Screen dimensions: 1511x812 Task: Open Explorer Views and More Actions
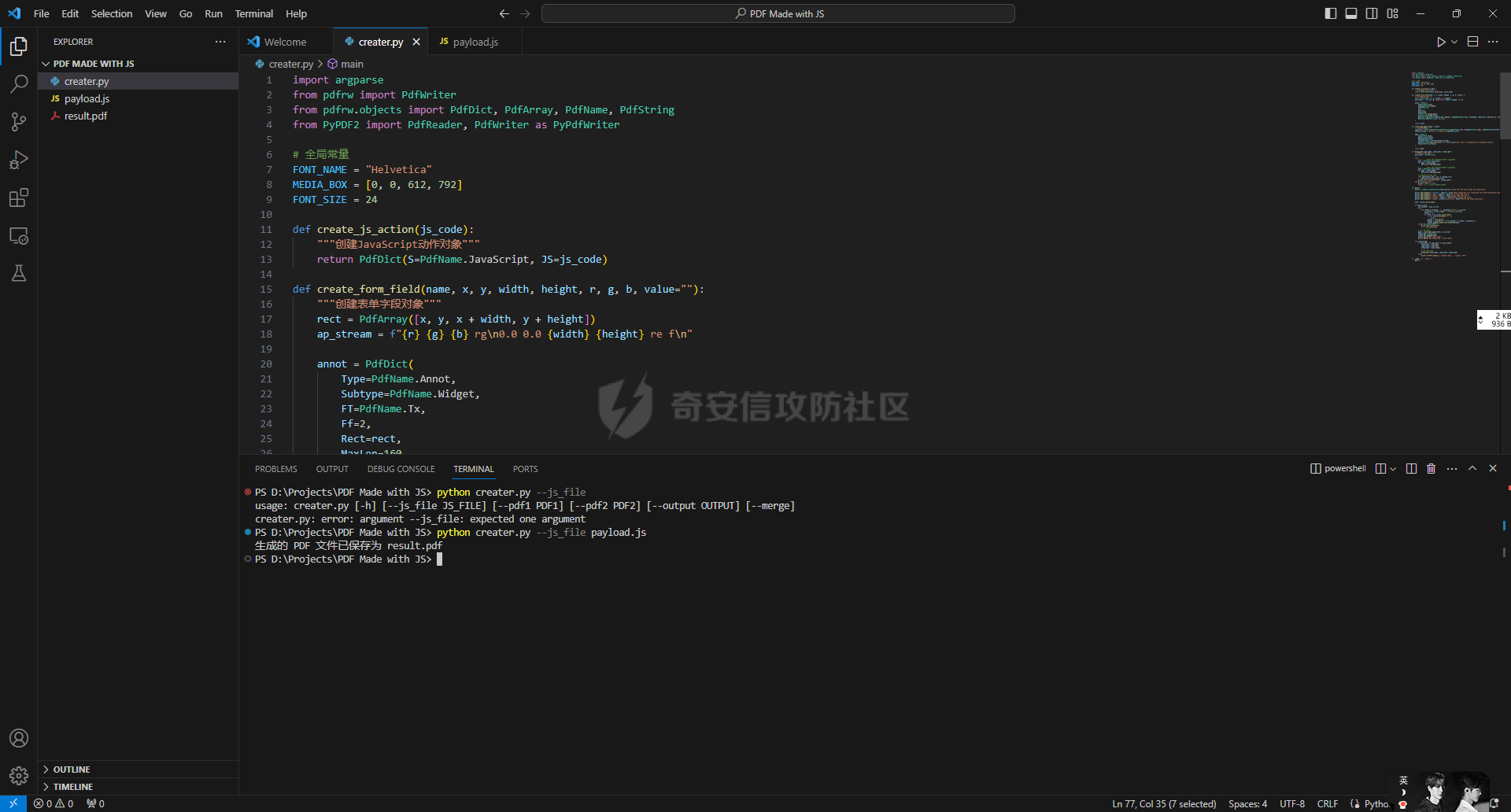[220, 42]
